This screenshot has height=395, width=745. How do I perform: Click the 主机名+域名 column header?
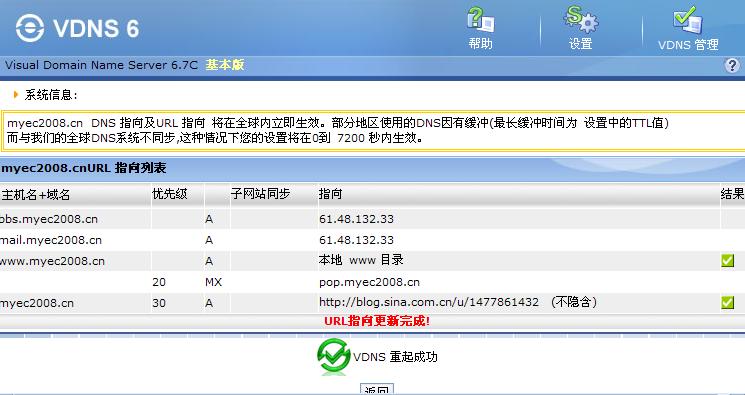[36, 194]
